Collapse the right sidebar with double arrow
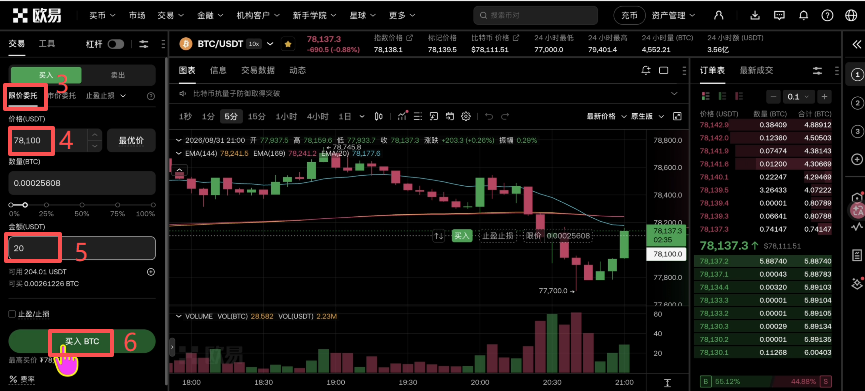The image size is (865, 391). coord(856,44)
